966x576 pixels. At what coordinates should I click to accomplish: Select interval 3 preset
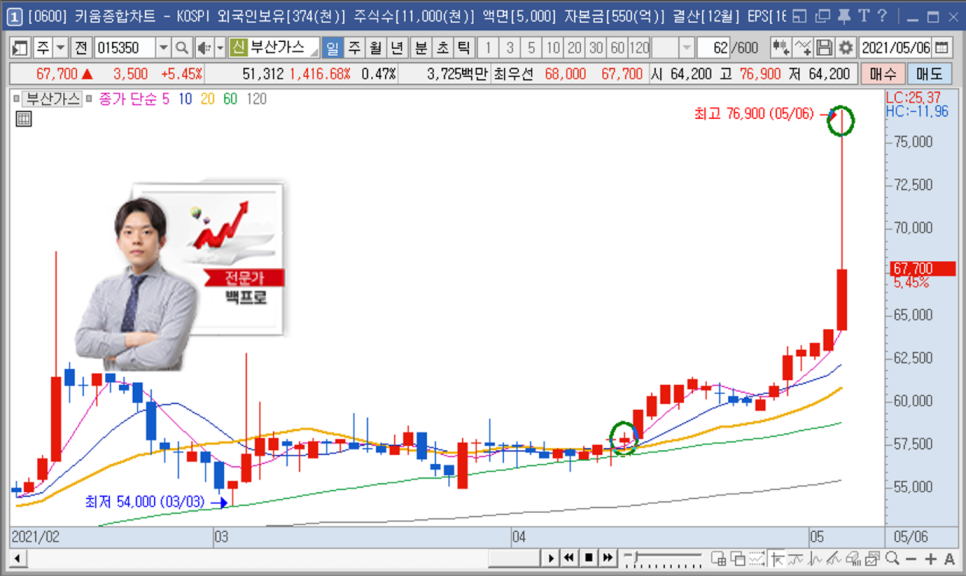(509, 47)
